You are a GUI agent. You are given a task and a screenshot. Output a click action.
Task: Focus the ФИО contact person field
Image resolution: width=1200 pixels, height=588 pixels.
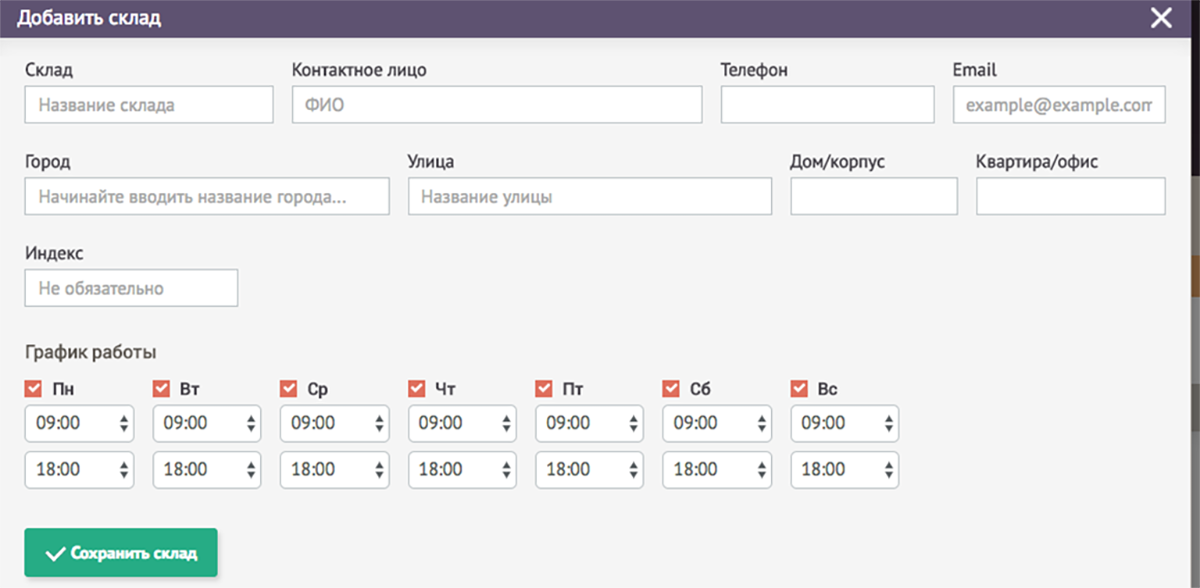coord(496,104)
